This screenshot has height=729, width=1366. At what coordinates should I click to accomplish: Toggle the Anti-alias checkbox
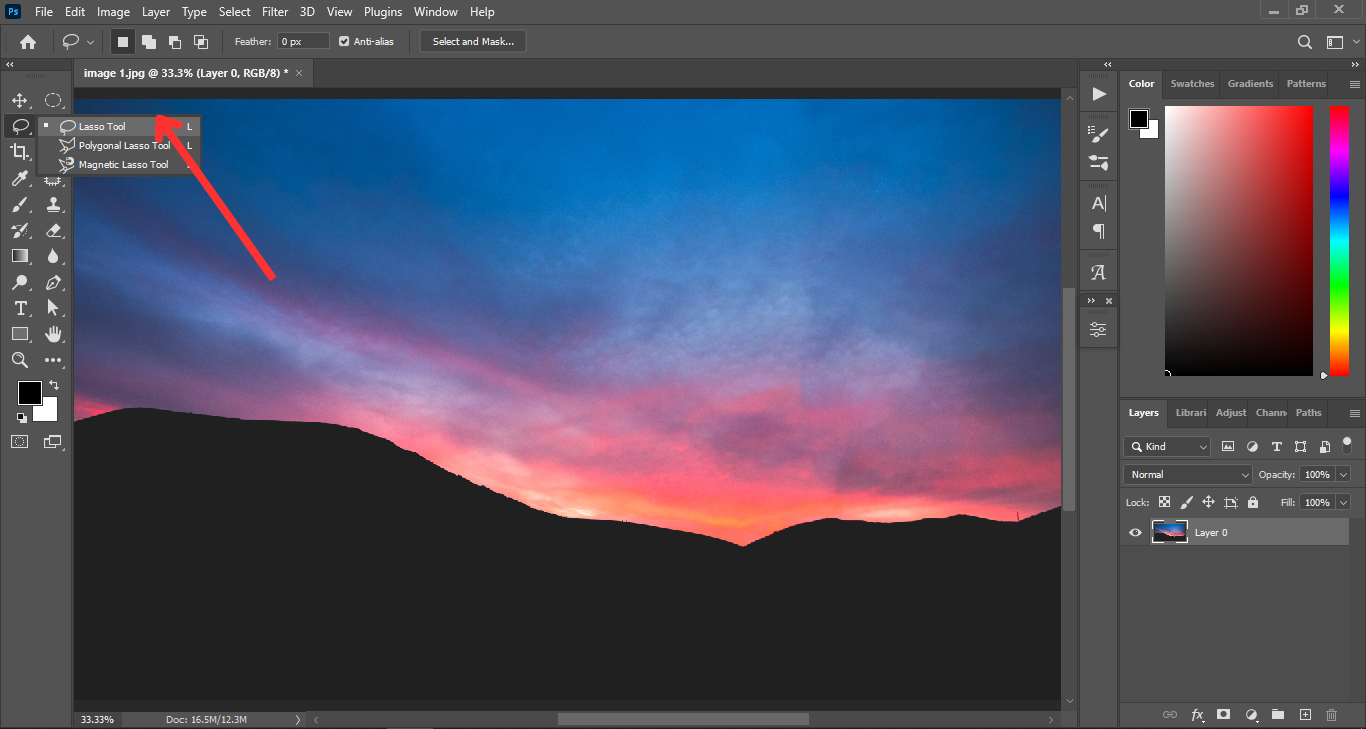pyautogui.click(x=344, y=42)
